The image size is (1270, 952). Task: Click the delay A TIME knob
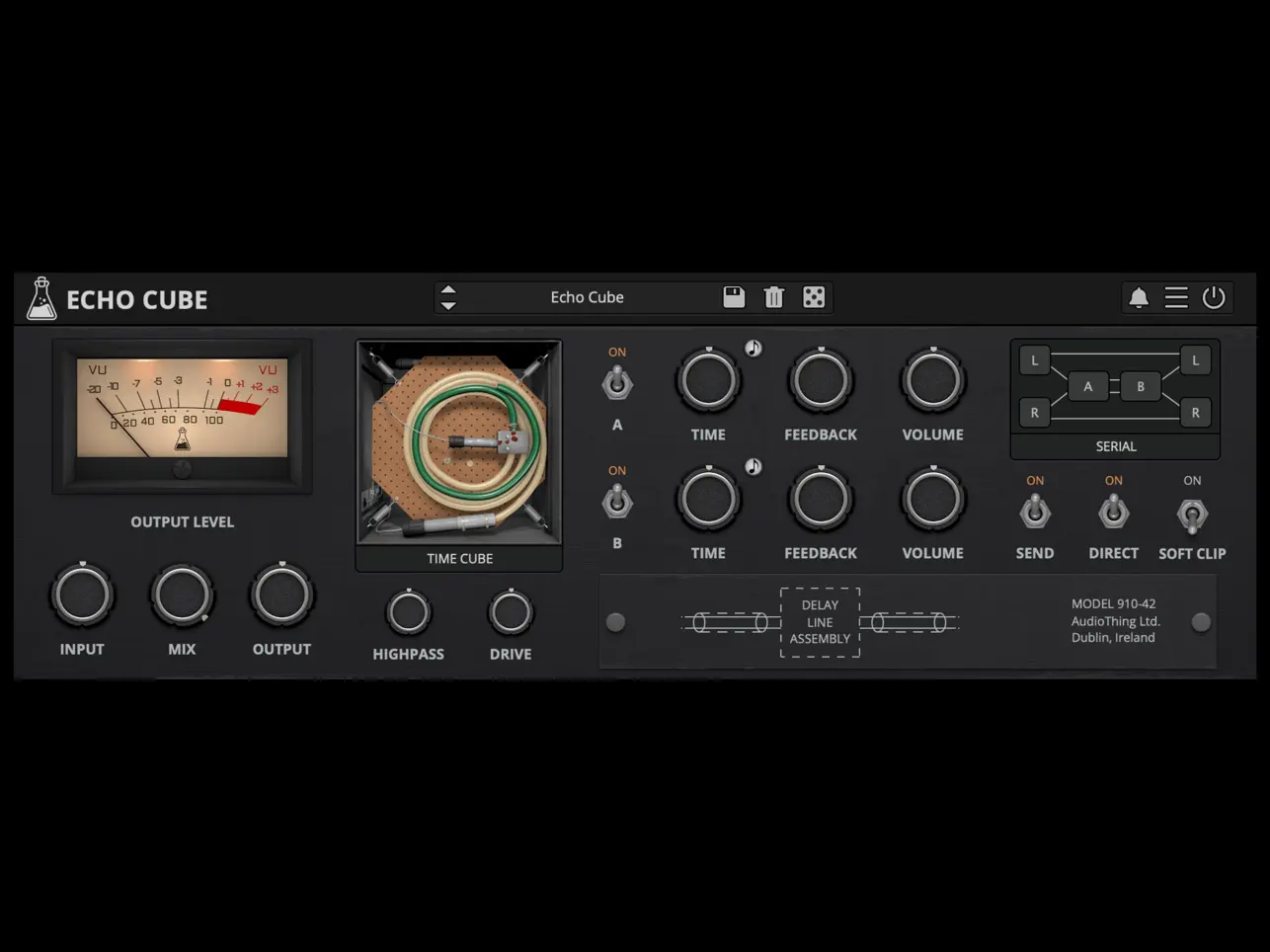[x=709, y=380]
